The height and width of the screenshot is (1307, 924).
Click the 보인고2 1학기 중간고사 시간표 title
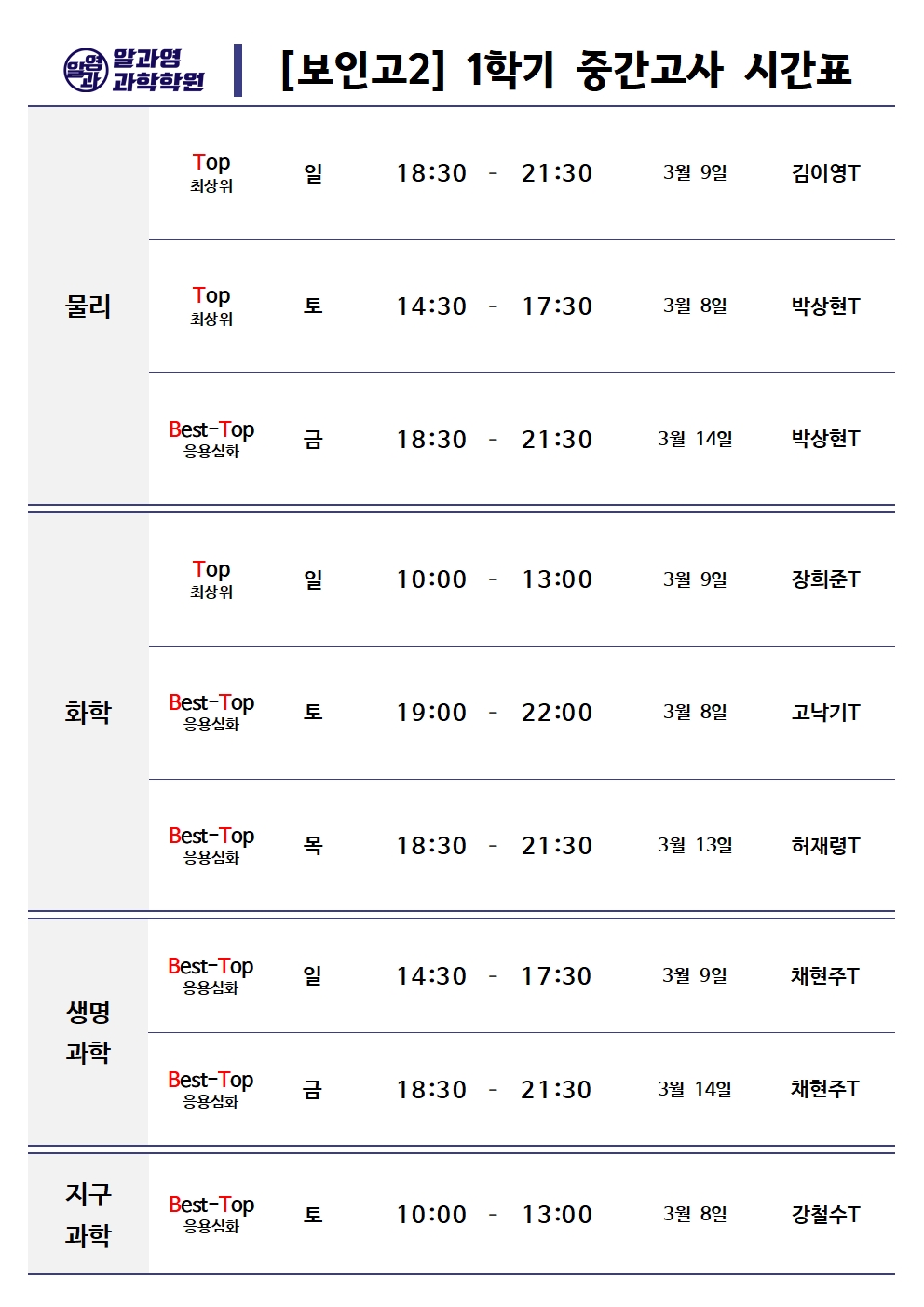point(565,70)
